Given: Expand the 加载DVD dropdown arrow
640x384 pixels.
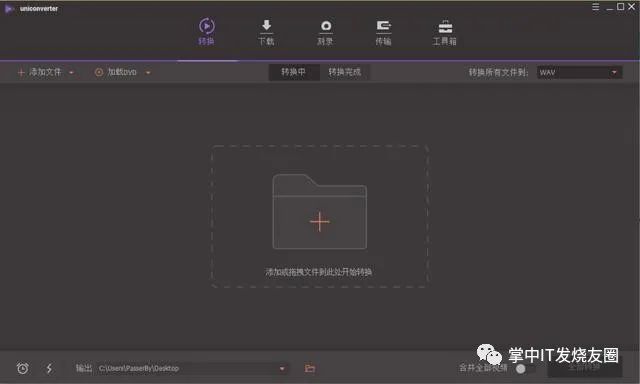Looking at the screenshot, I should click(148, 73).
